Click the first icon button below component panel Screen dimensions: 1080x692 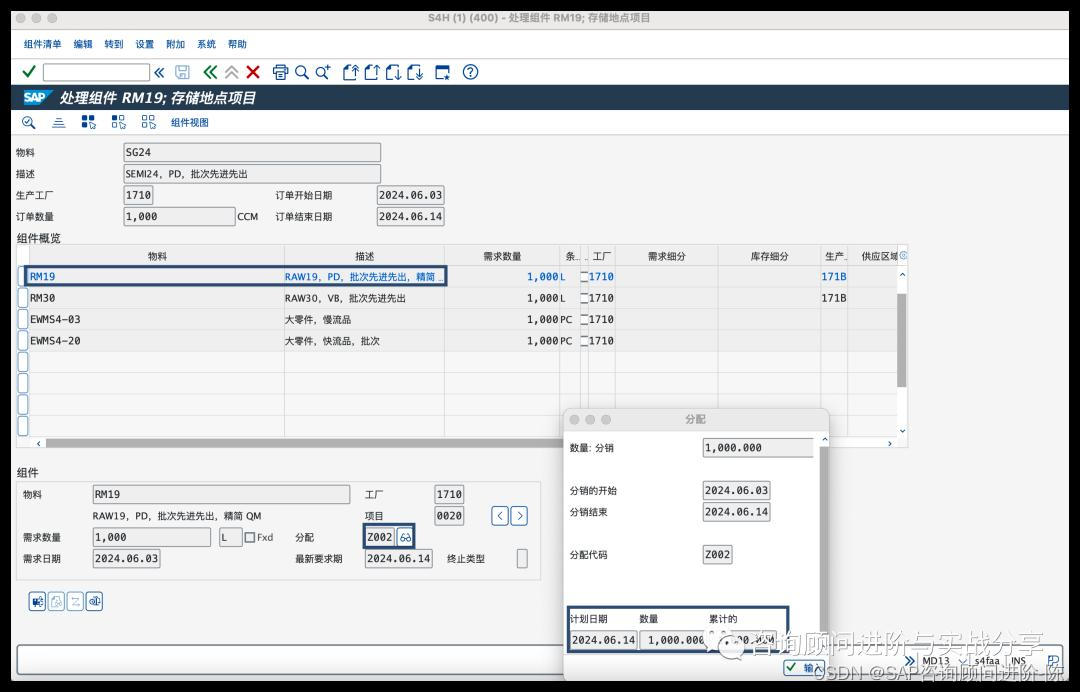click(x=37, y=601)
